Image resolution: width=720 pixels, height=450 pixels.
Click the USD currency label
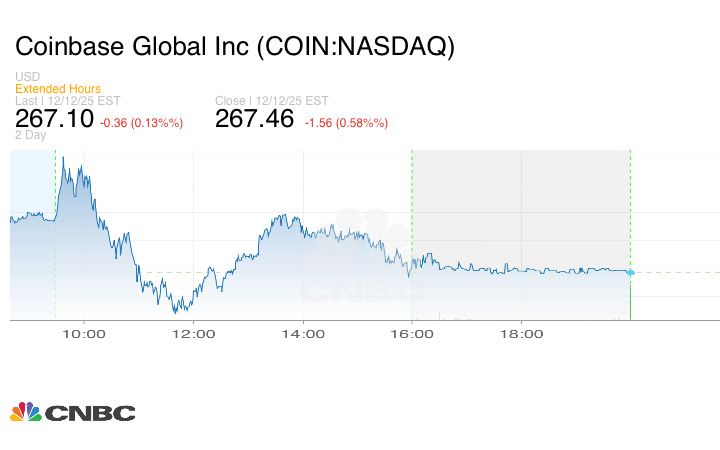pos(28,78)
